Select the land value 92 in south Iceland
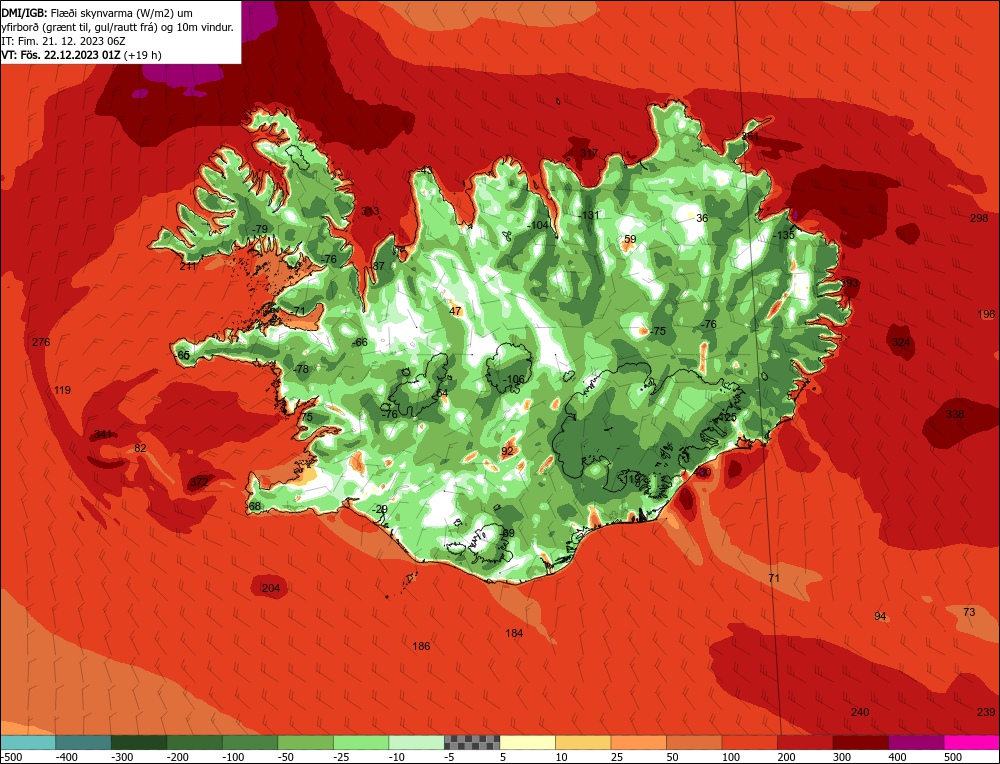The height and width of the screenshot is (764, 1000). tap(507, 452)
